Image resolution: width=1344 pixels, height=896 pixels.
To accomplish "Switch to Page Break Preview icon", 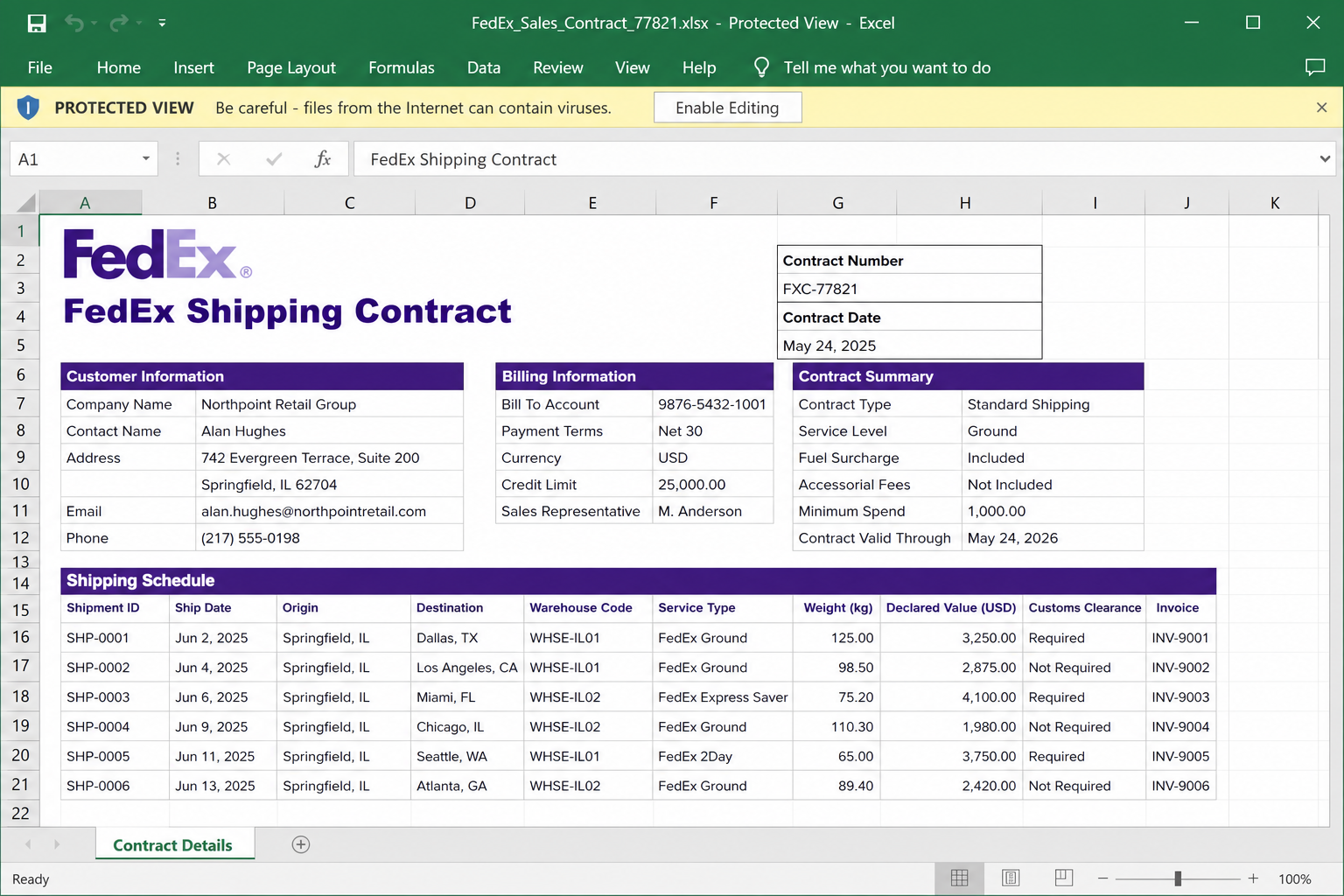I will (x=1064, y=878).
